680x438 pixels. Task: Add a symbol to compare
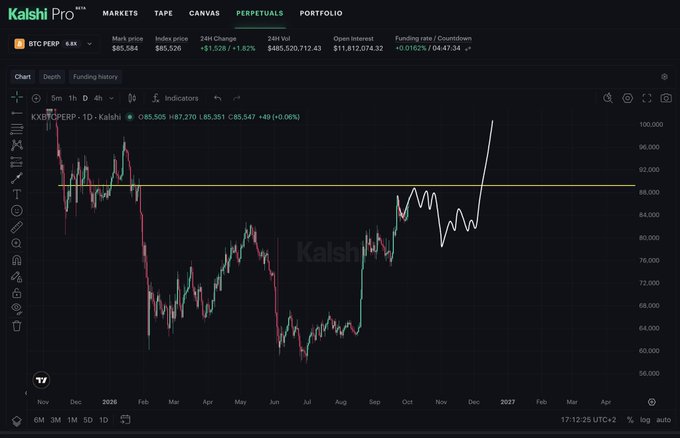pyautogui.click(x=36, y=98)
